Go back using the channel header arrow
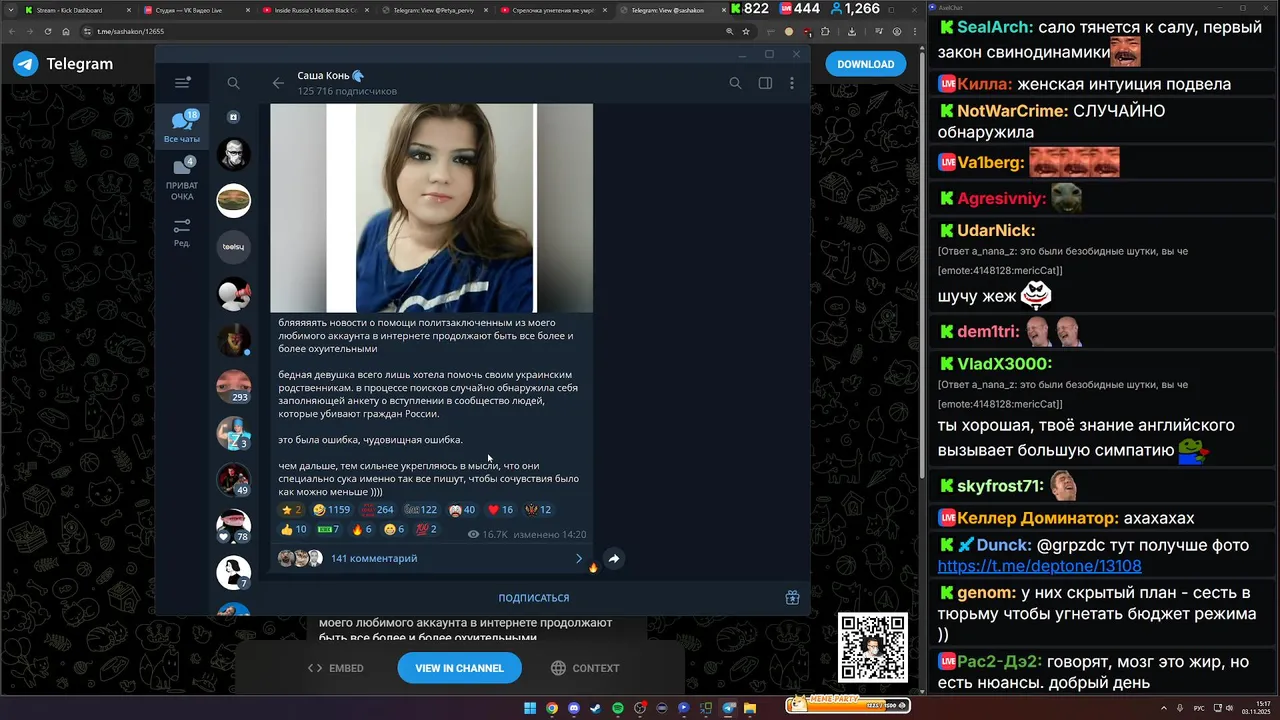Viewport: 1280px width, 720px height. (x=278, y=83)
